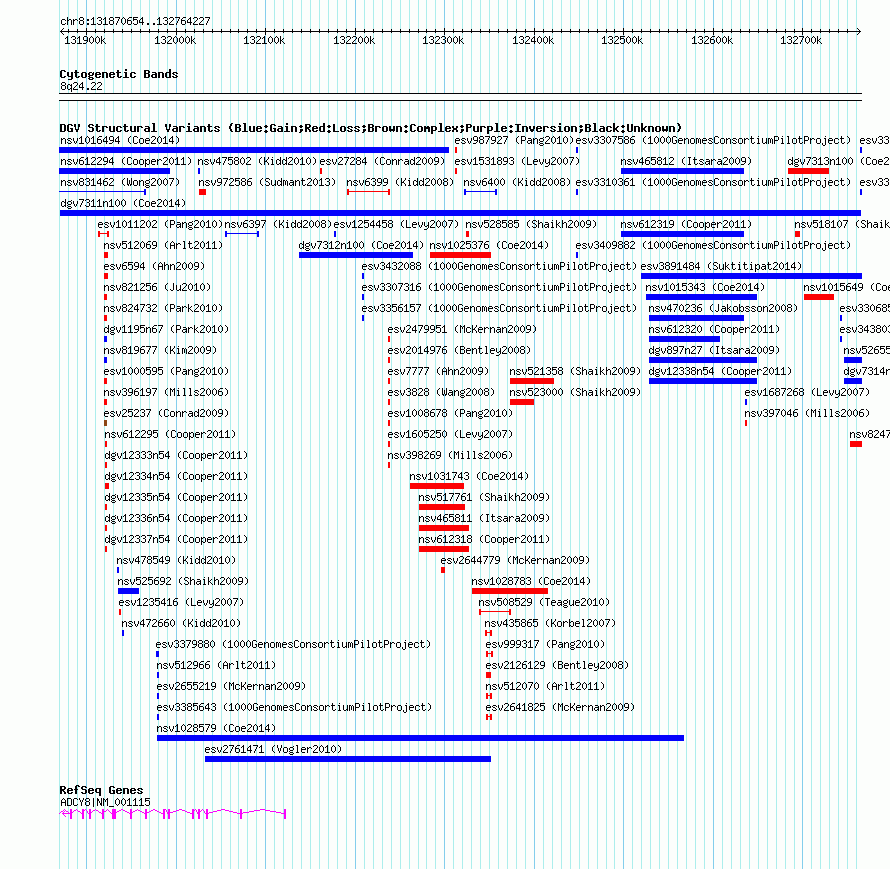Click the chr8:131870654..132764227 coordinates text
Screen dimensions: 890x869
(135, 21)
